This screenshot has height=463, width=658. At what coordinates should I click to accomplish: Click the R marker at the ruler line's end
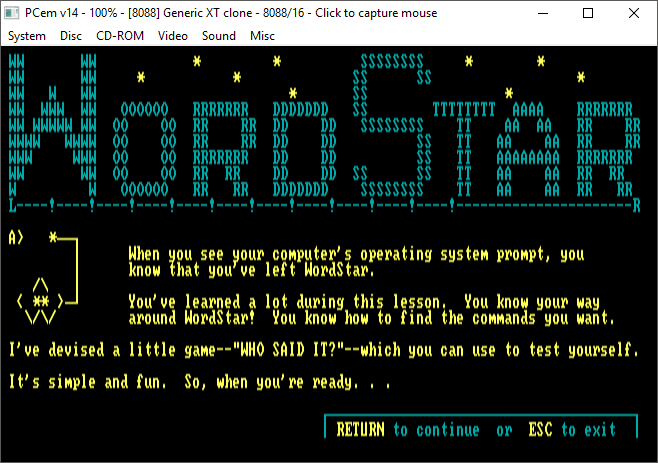[637, 206]
